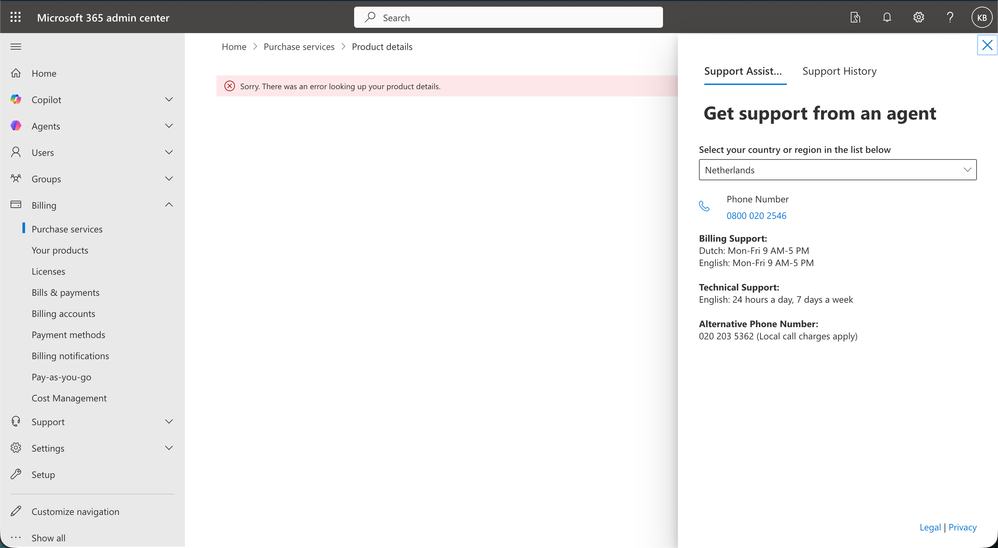Screen dimensions: 998x548
Task: Collapse the navigation menu hamburger icon
Action: click(x=16, y=46)
